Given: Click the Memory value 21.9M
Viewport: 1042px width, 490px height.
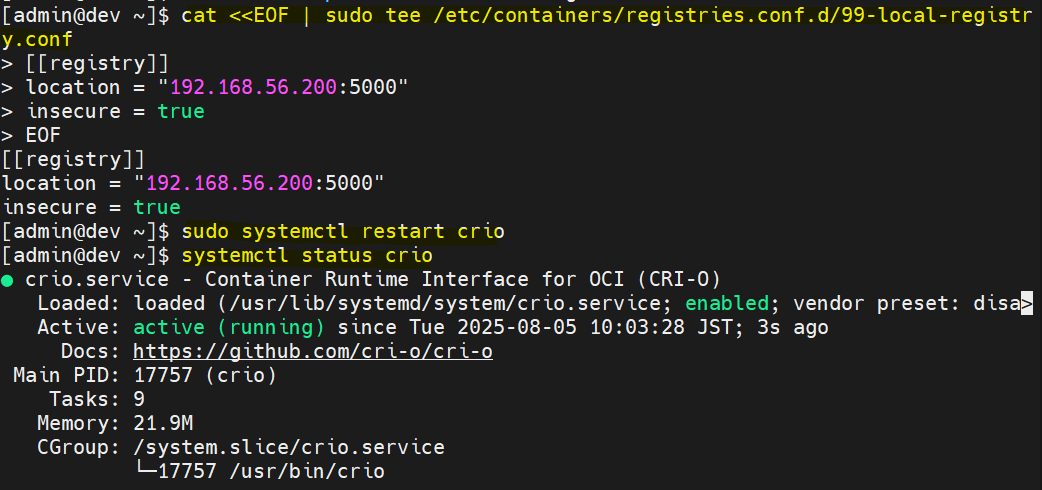Looking at the screenshot, I should pos(163,423).
